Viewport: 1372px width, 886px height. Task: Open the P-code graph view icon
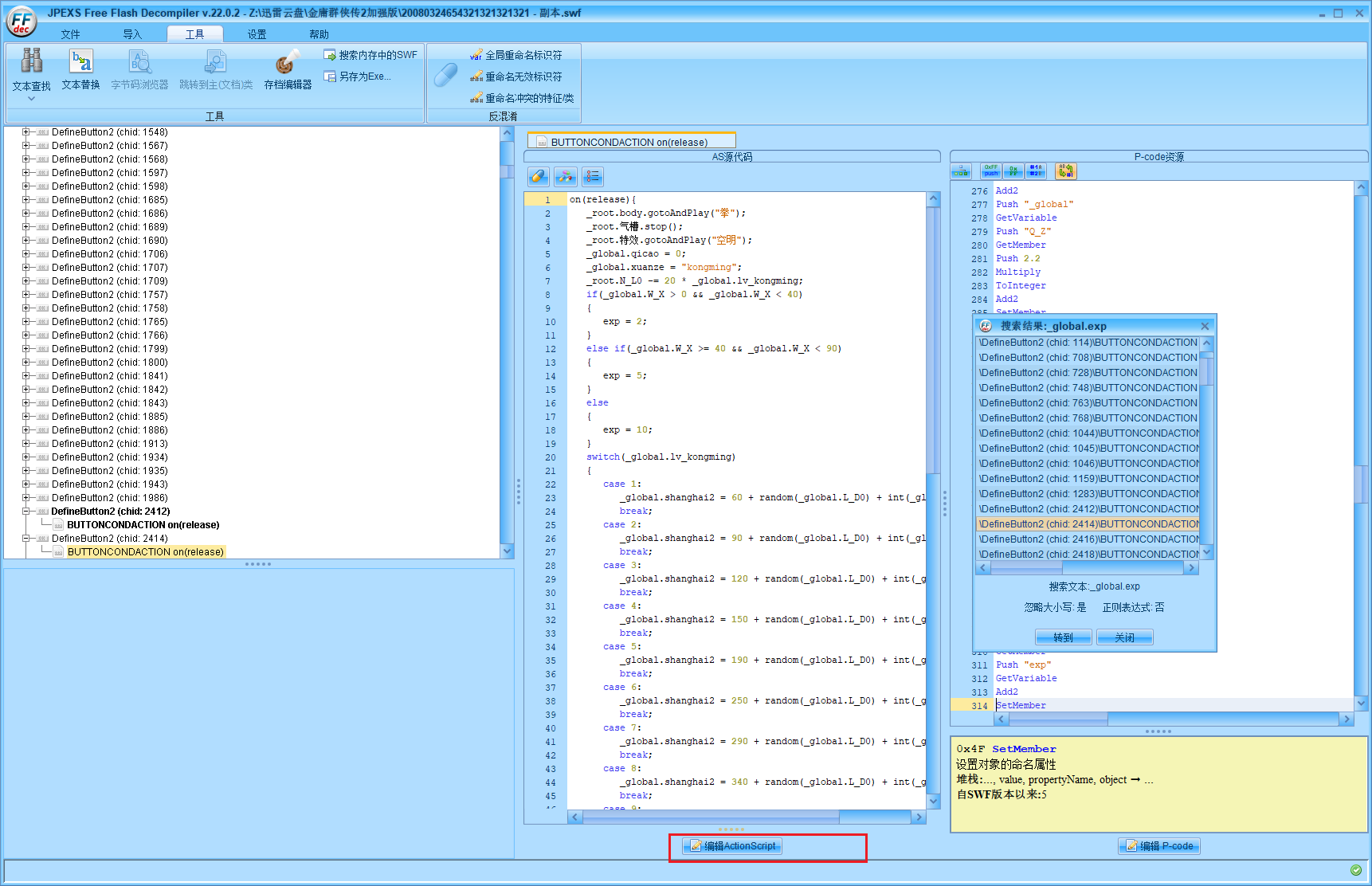pyautogui.click(x=961, y=171)
